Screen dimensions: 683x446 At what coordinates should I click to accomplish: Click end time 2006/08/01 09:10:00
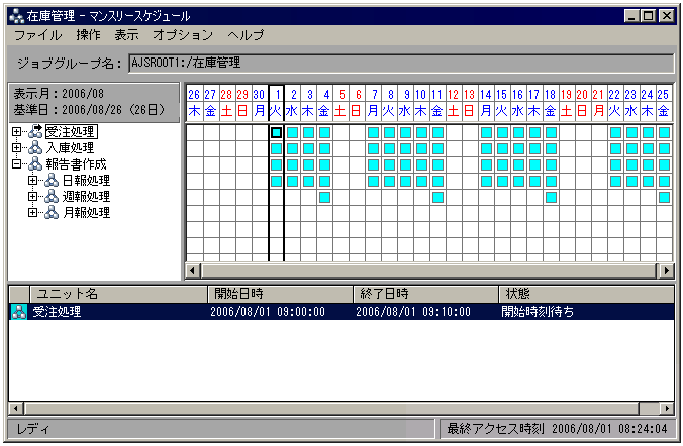tap(413, 312)
